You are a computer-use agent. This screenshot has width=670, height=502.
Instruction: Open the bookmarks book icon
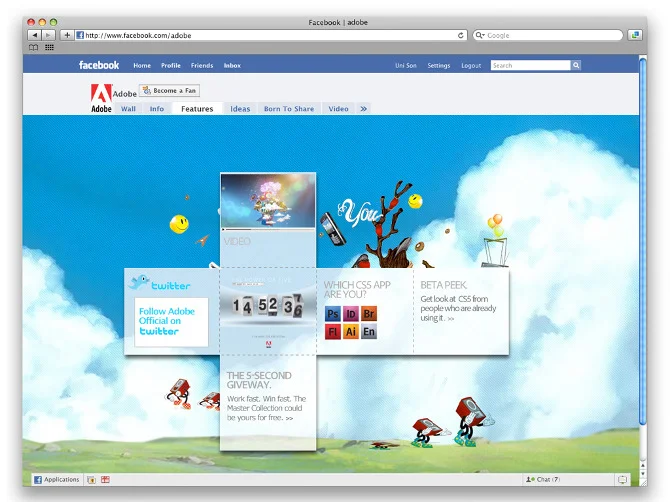tap(33, 47)
